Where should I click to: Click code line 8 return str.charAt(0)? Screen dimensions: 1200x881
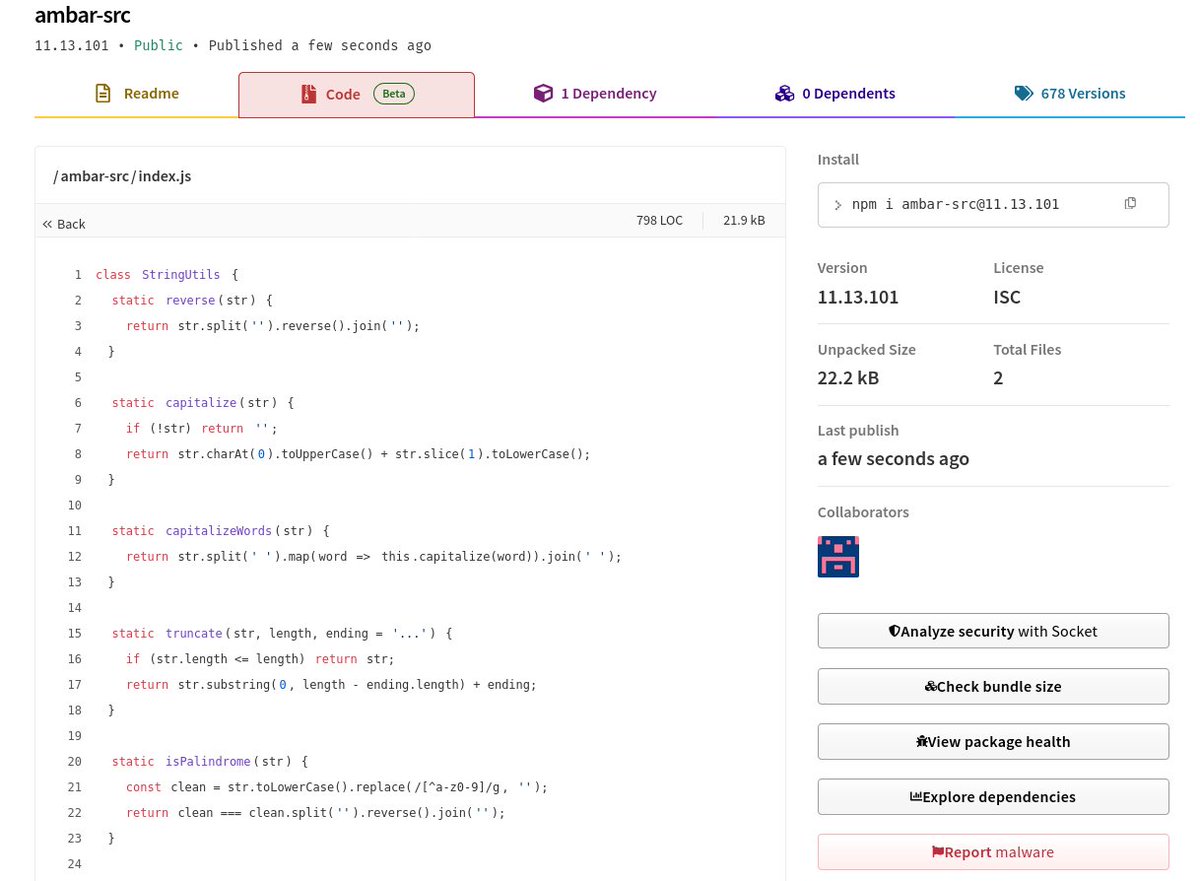point(359,453)
